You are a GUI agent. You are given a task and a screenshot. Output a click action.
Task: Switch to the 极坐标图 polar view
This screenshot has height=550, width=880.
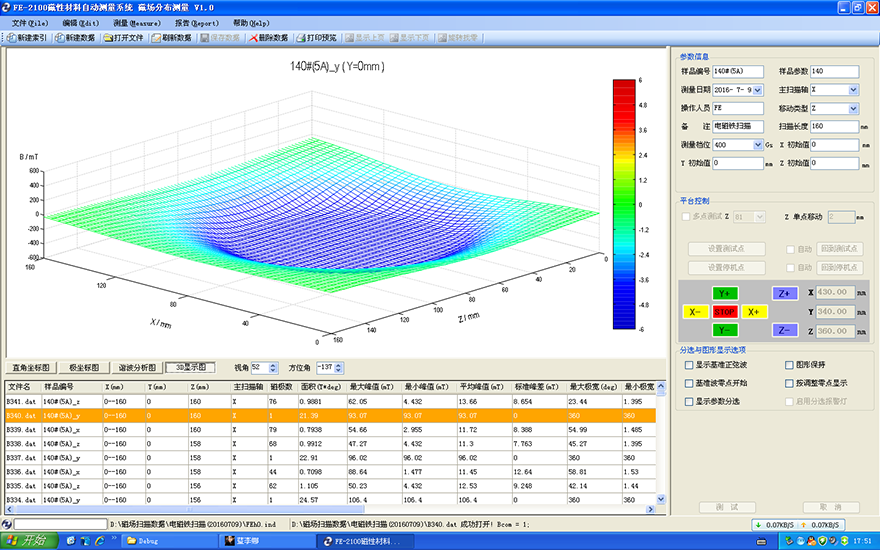tap(84, 368)
